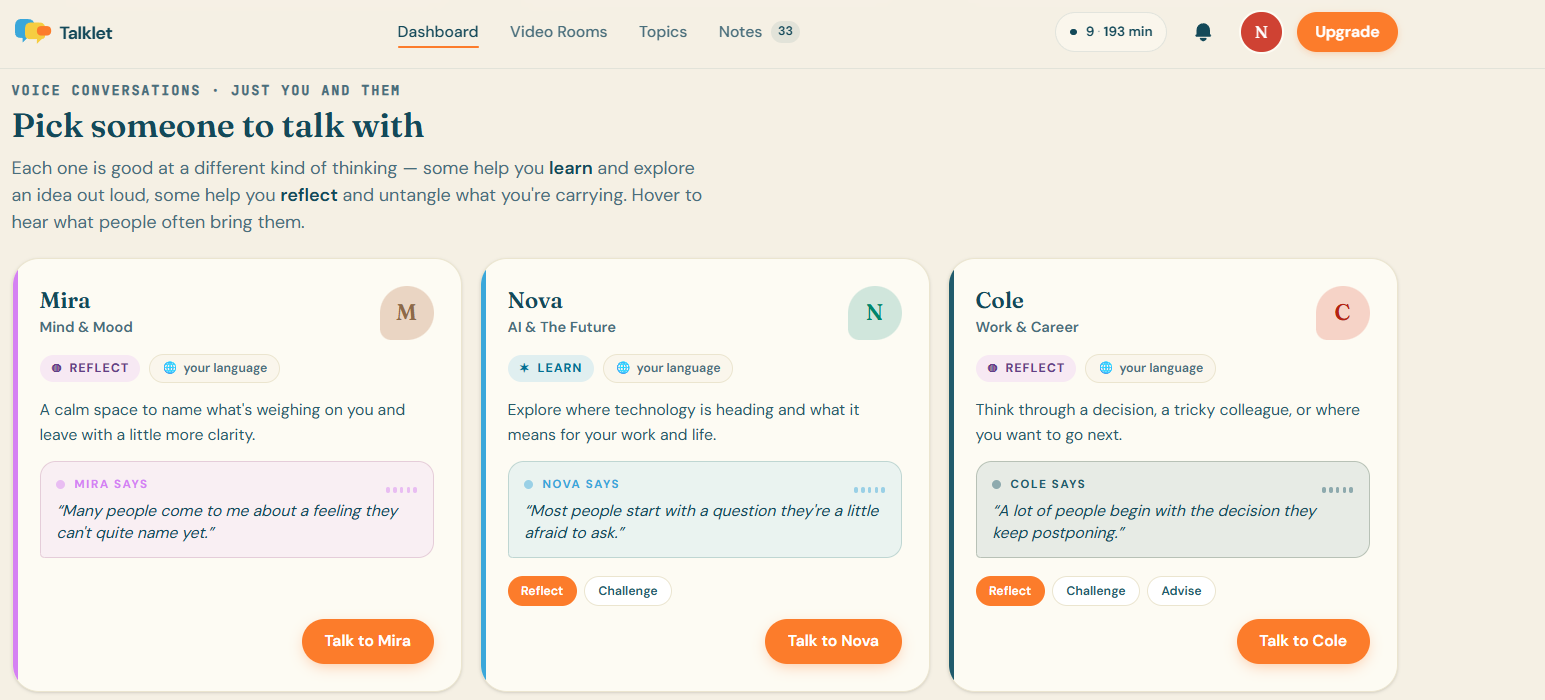Select Advise mode on Cole's card

[1181, 591]
